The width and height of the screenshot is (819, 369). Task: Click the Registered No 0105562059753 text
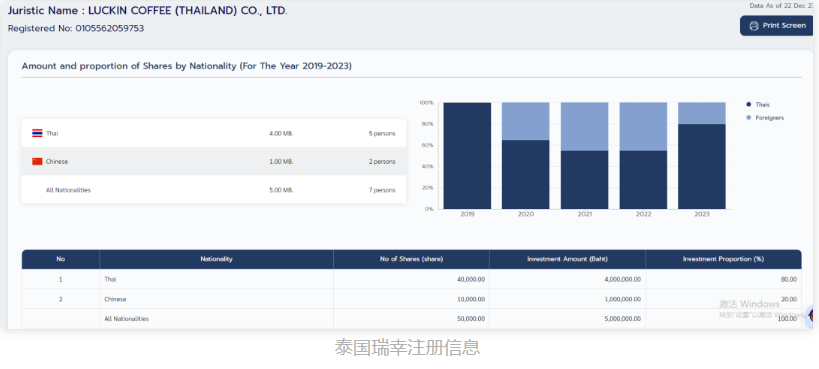pyautogui.click(x=76, y=28)
